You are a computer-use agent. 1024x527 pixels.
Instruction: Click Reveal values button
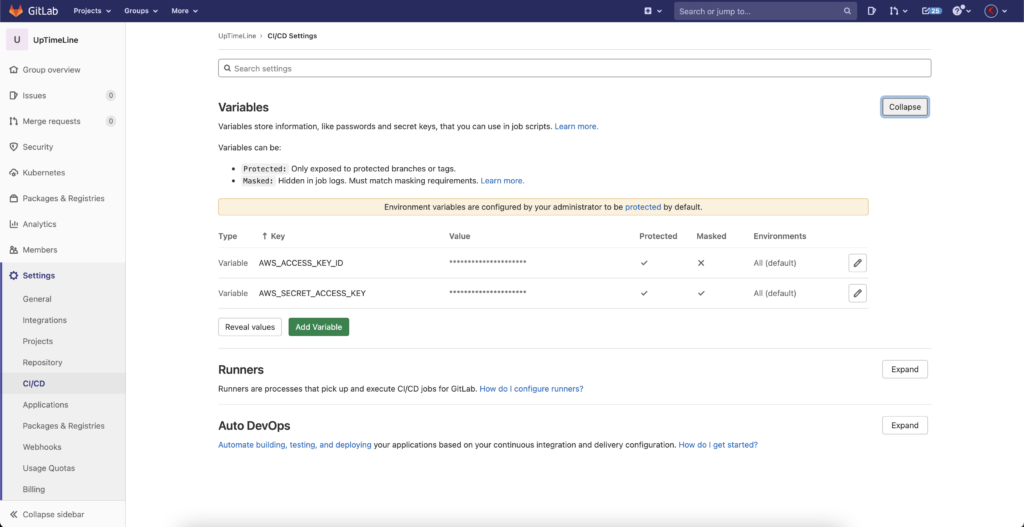click(250, 327)
